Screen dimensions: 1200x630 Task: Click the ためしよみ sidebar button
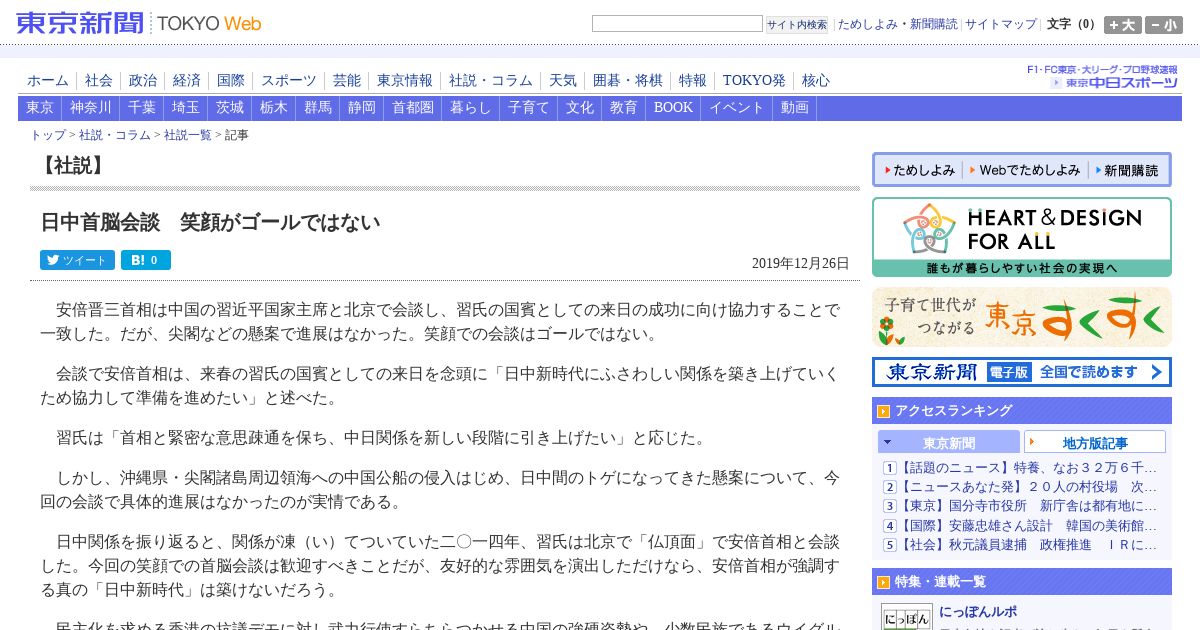[x=917, y=171]
